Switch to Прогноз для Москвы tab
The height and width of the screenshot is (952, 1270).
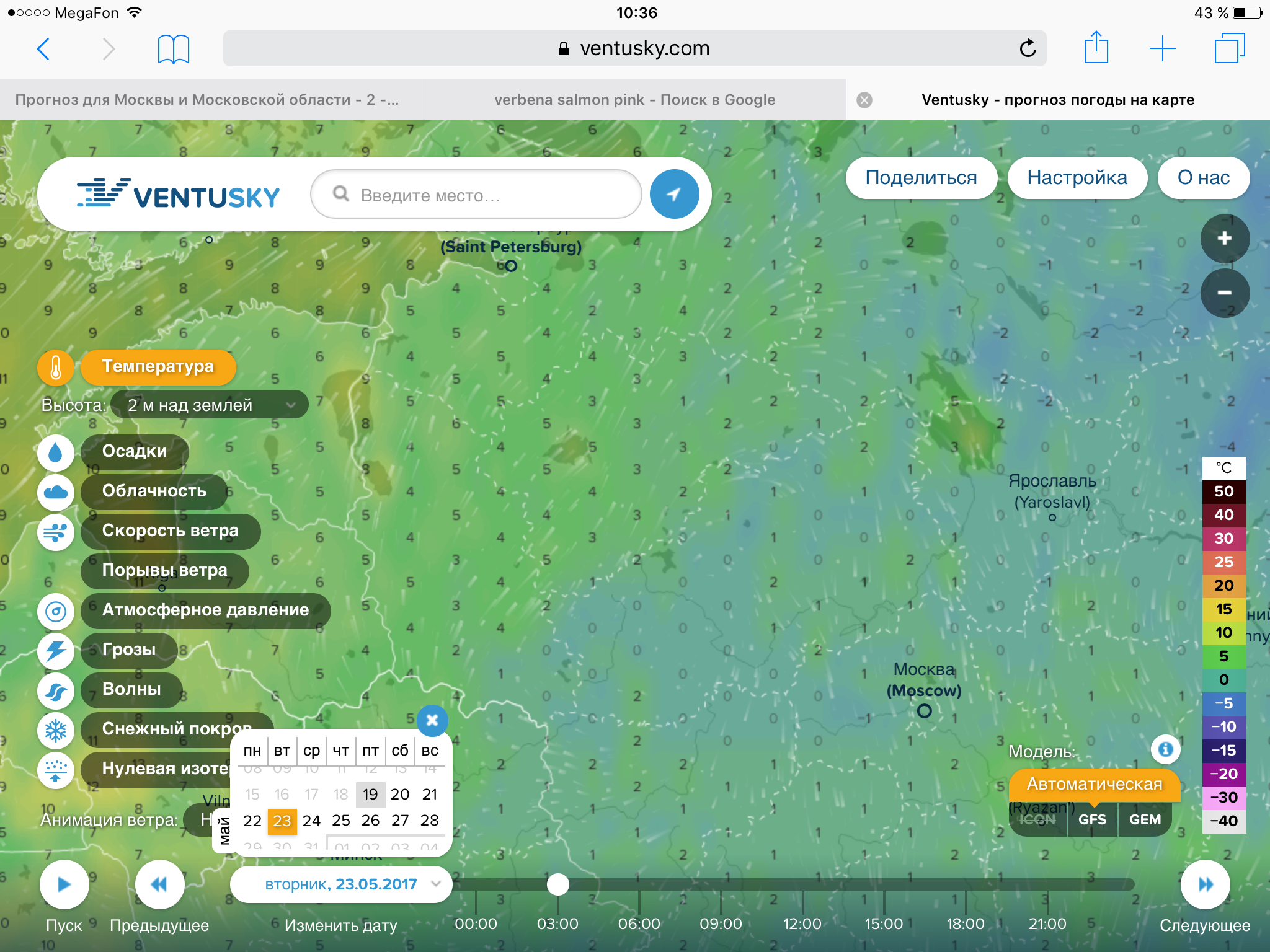coord(207,100)
